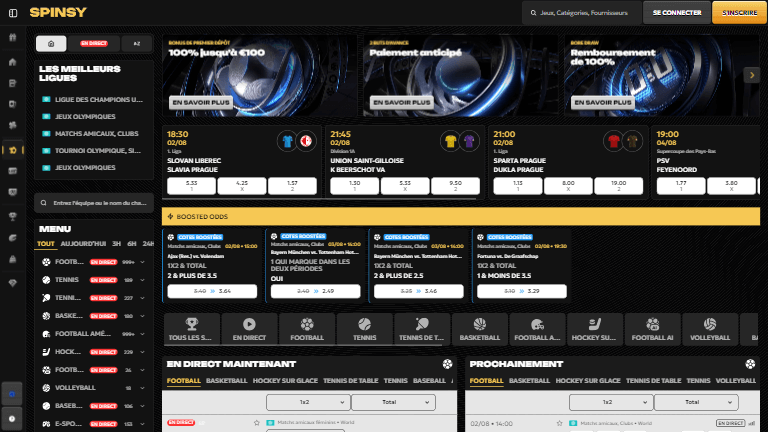The image size is (768, 432).
Task: Filter menu by TOUT
Action: point(46,244)
